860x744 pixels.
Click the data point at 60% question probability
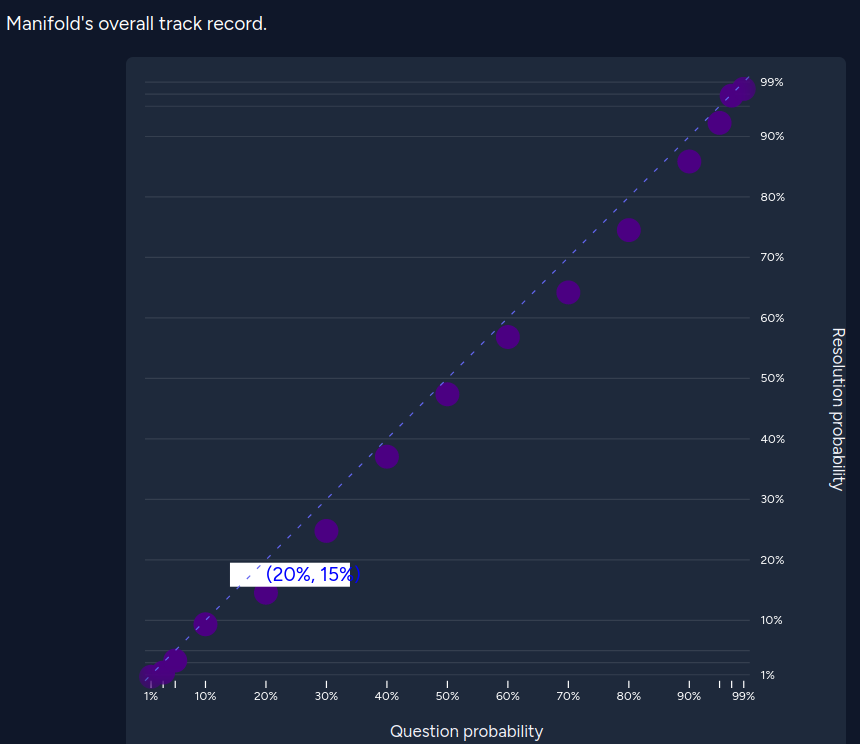508,337
